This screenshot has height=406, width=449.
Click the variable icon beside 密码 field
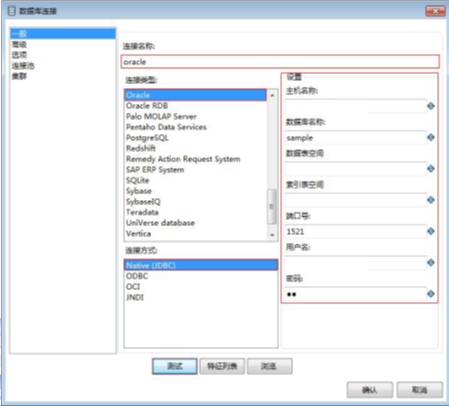tap(431, 294)
